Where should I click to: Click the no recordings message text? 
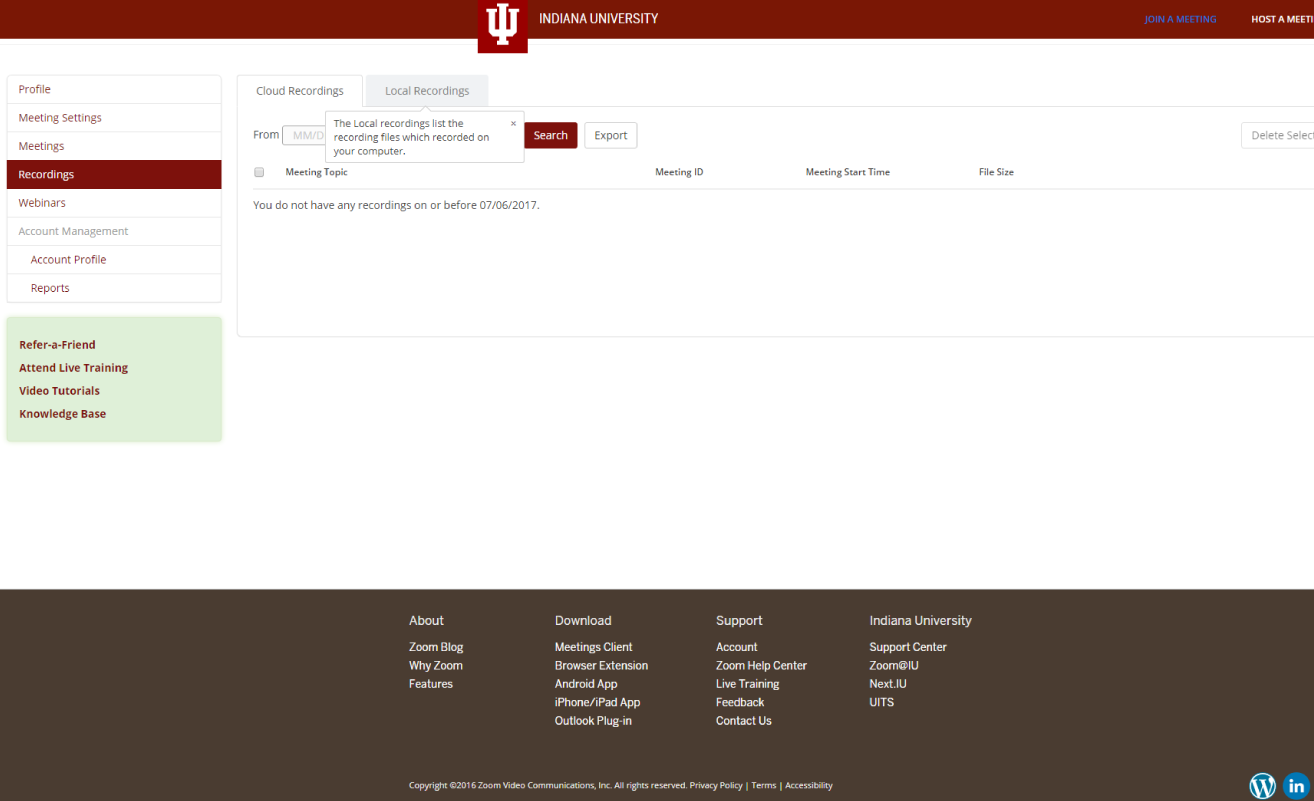pos(396,205)
